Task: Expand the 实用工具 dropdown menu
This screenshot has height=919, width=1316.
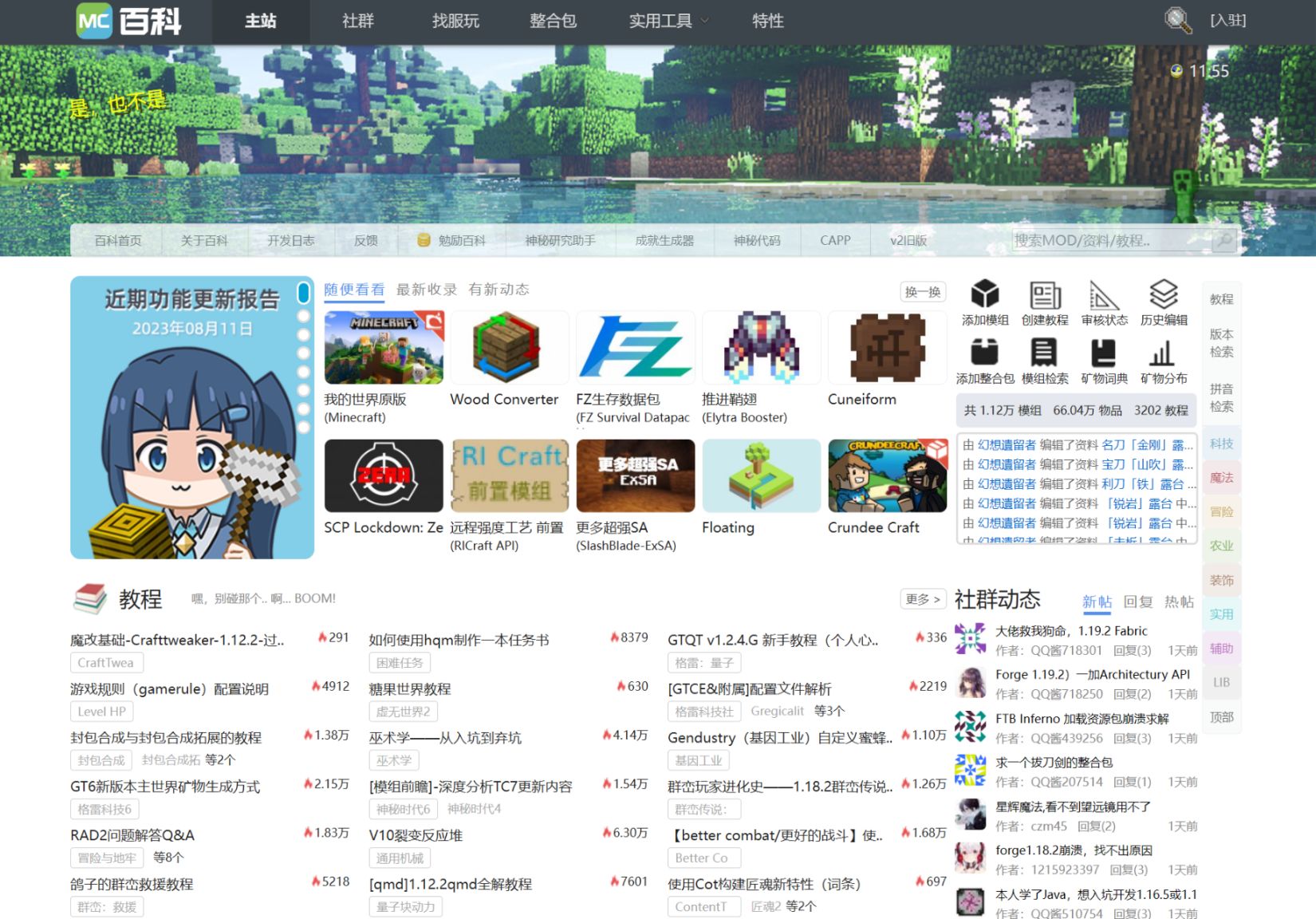Action: (x=668, y=22)
